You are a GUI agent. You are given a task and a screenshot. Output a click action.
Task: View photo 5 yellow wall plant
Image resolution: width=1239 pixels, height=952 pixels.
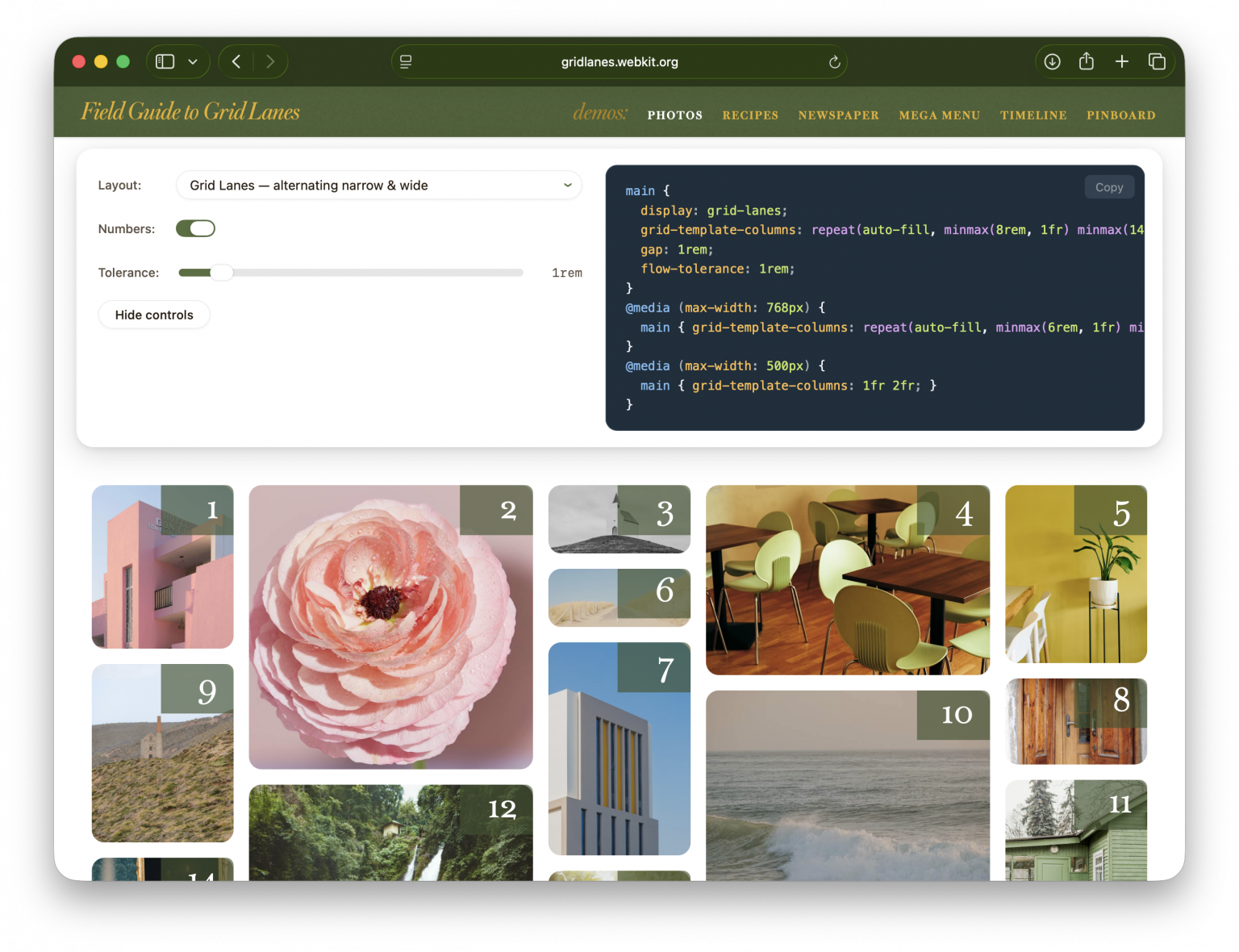click(x=1076, y=574)
